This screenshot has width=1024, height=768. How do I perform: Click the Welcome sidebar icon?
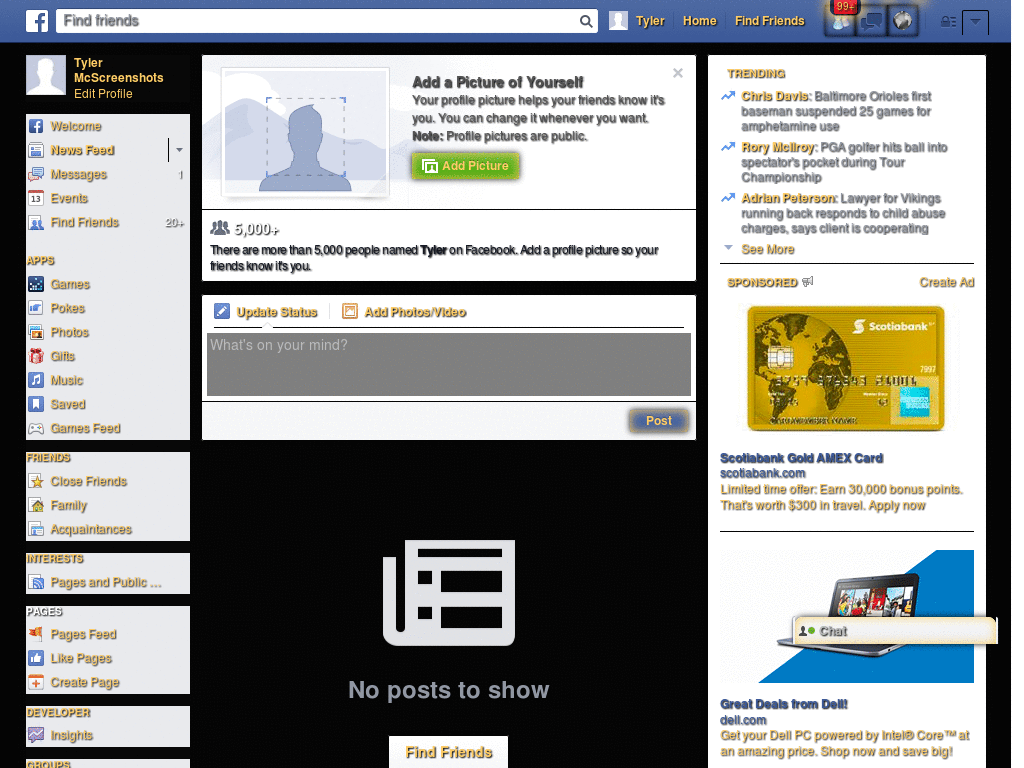coord(36,126)
